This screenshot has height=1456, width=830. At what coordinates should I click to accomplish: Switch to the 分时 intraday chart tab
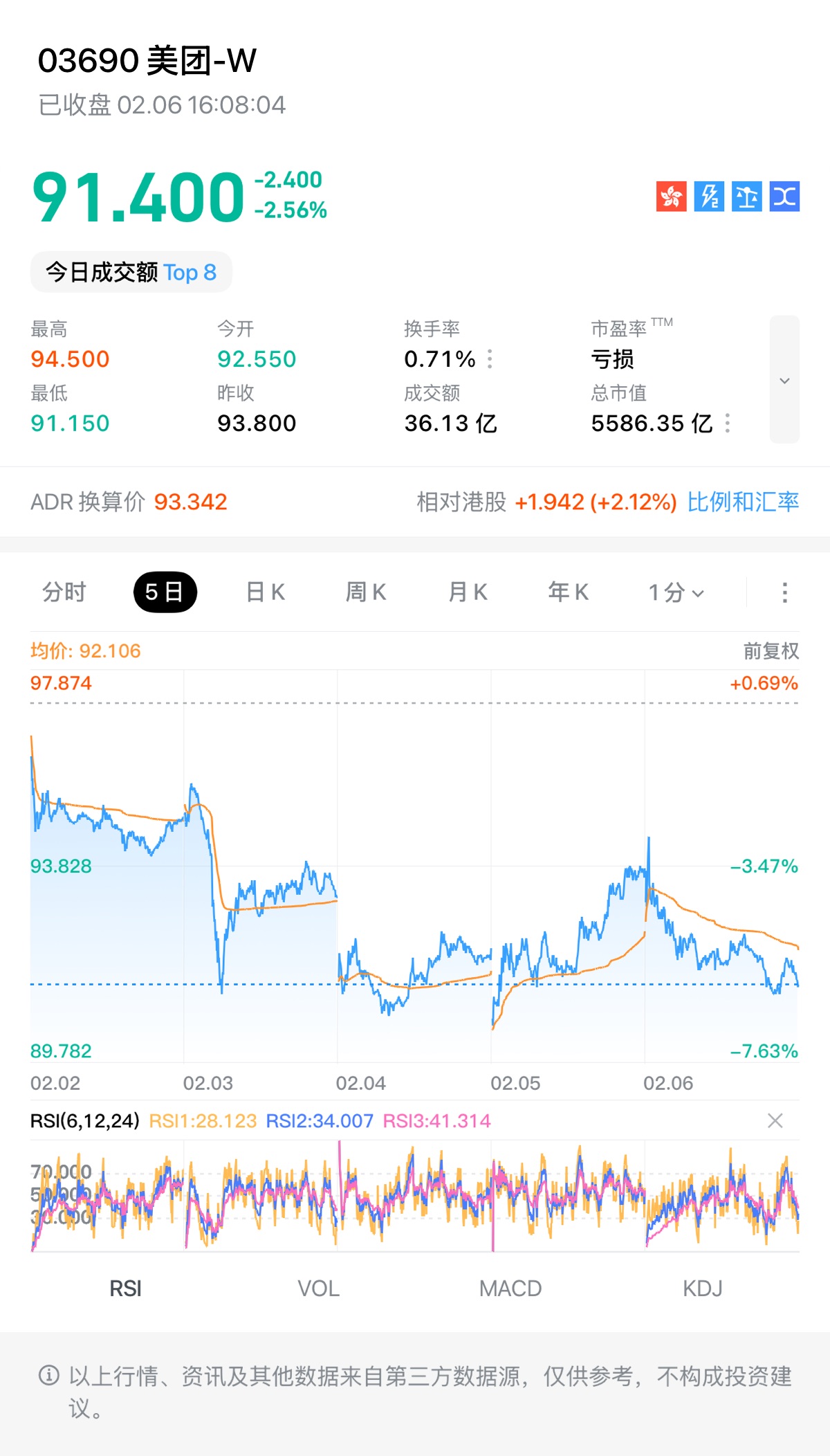[64, 592]
